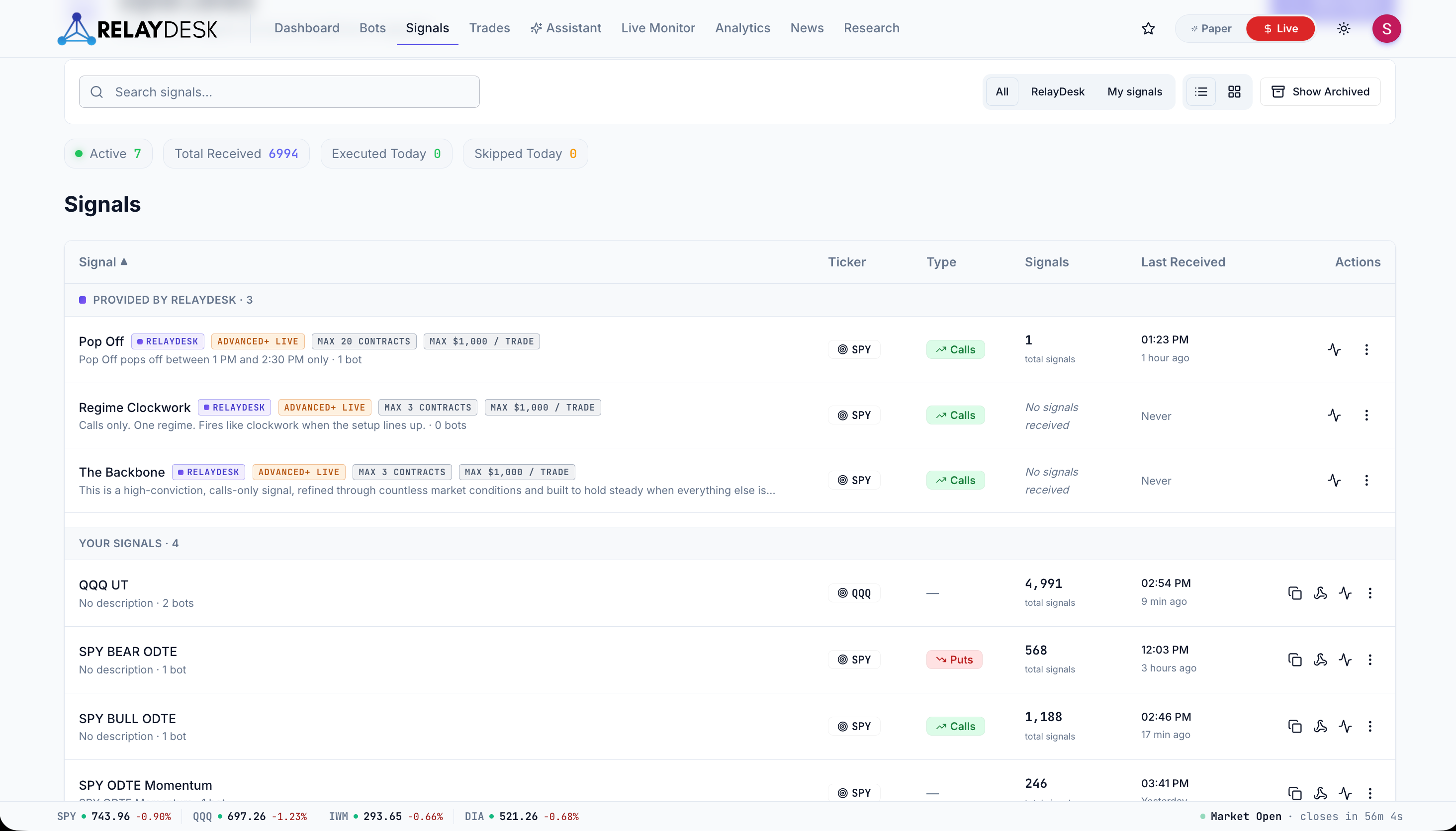Open the user avatar S menu

(x=1386, y=28)
